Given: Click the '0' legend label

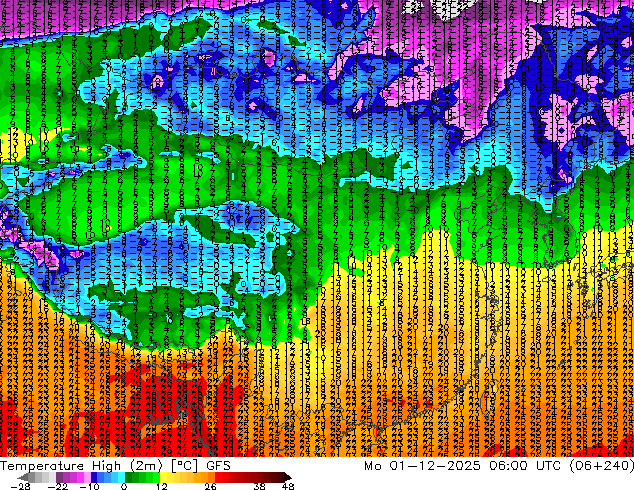Looking at the screenshot, I should click(124, 486).
